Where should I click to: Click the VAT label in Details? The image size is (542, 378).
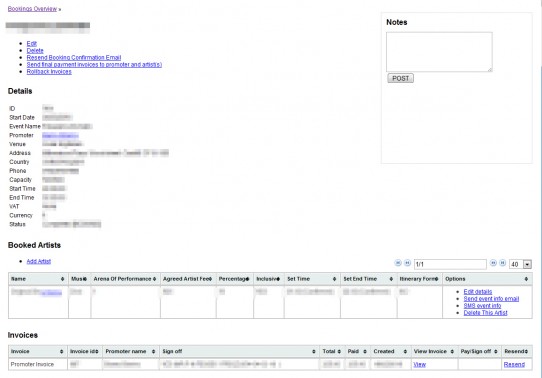point(14,206)
